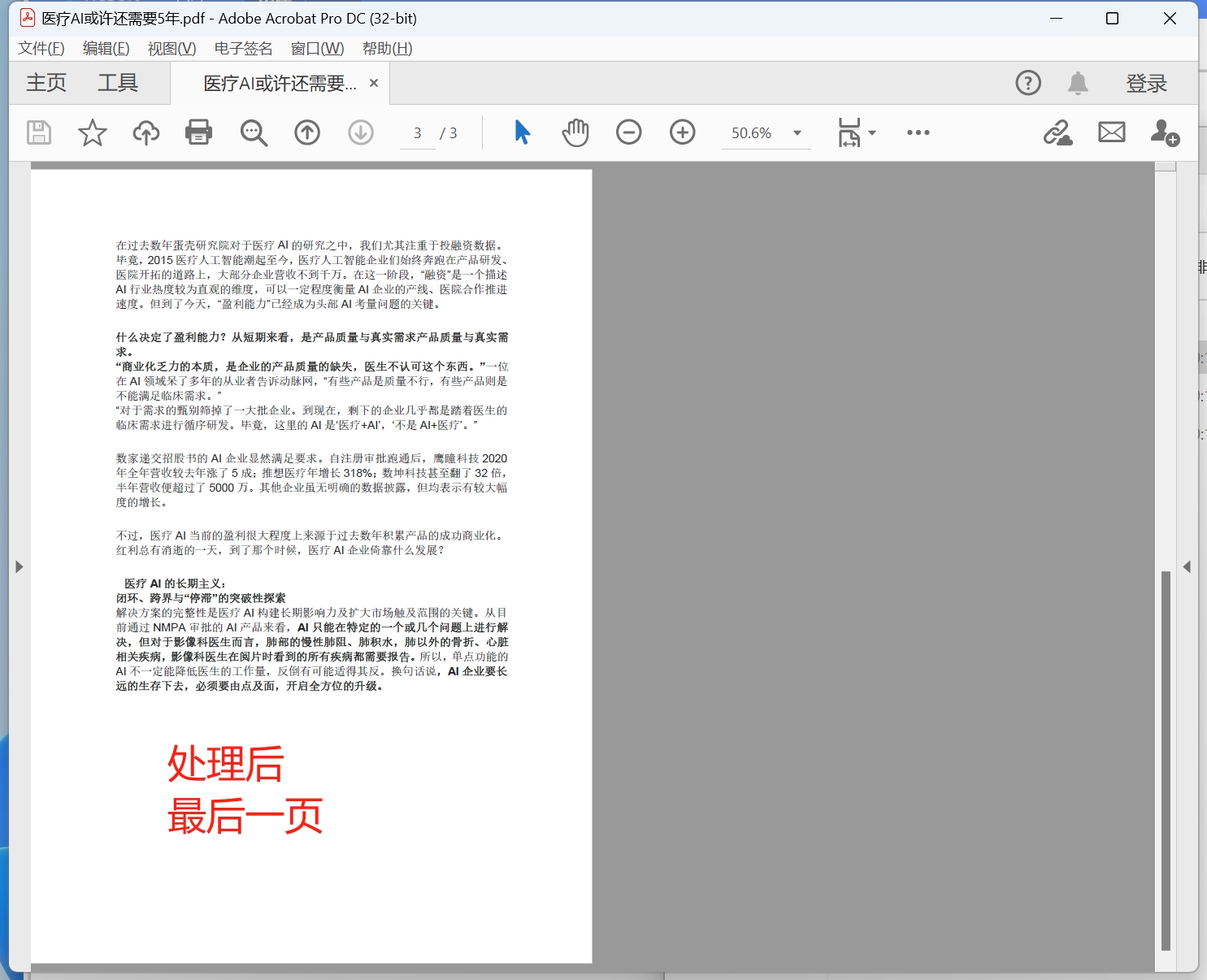
Task: Save the current PDF file
Action: (x=38, y=132)
